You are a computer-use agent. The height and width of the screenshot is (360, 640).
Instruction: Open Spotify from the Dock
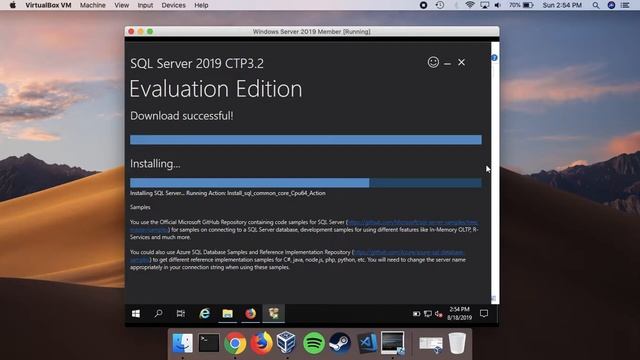[x=313, y=343]
